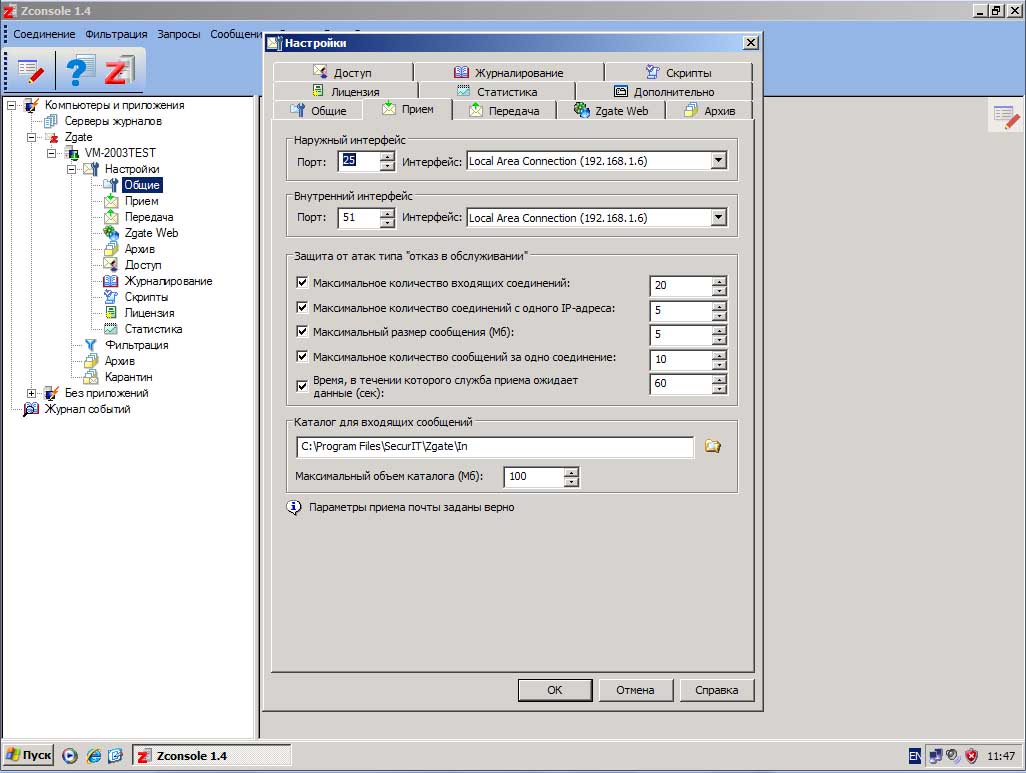Open the Соединение menu
This screenshot has height=773, width=1026.
click(x=44, y=34)
